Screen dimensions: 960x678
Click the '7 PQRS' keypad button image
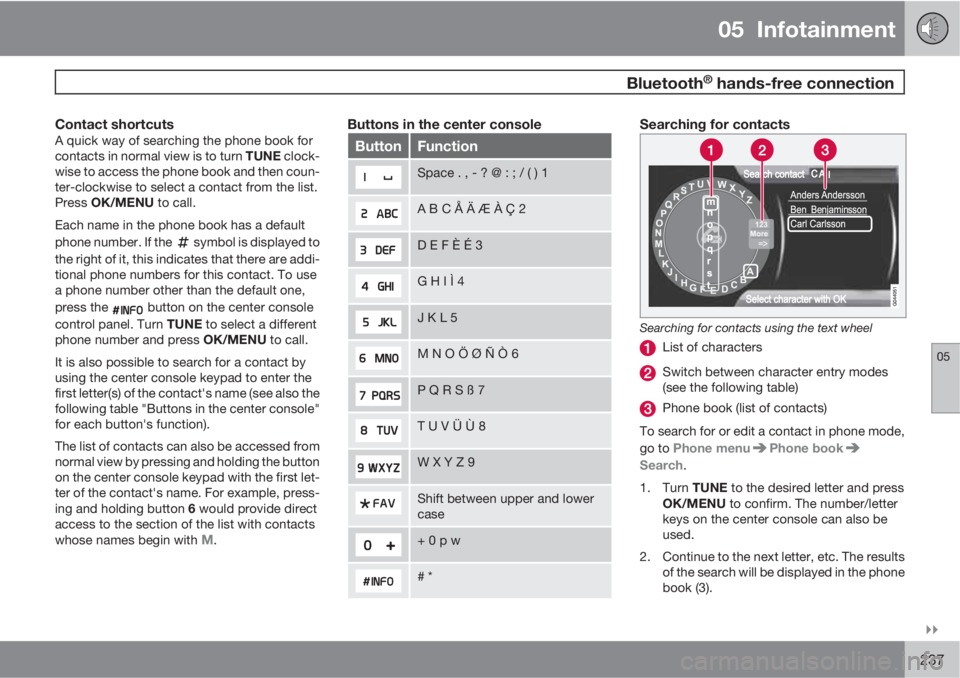pyautogui.click(x=378, y=395)
